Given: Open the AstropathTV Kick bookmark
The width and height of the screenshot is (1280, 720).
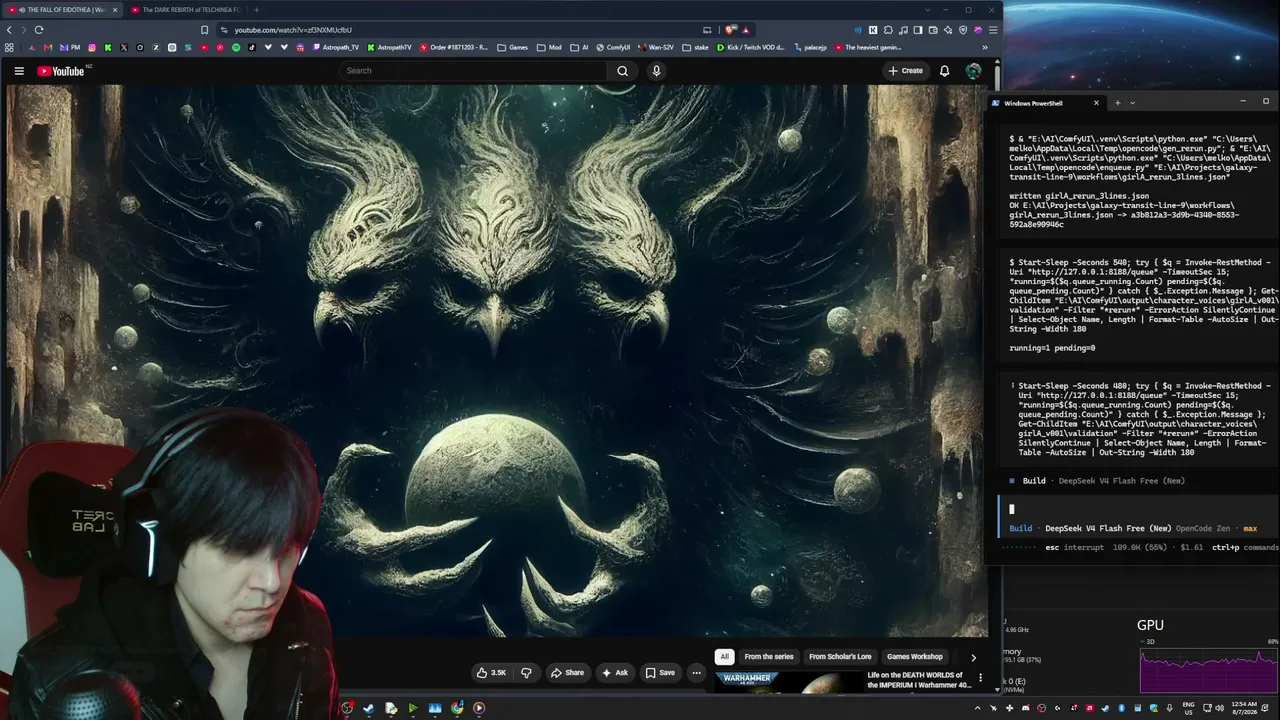Looking at the screenshot, I should coord(388,47).
